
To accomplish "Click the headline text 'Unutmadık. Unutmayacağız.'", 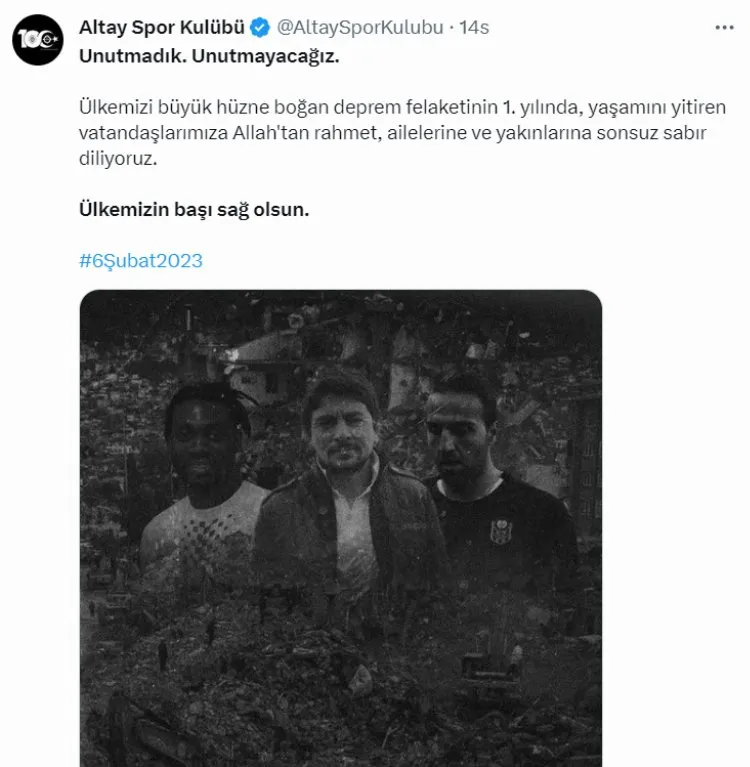I will pyautogui.click(x=209, y=56).
